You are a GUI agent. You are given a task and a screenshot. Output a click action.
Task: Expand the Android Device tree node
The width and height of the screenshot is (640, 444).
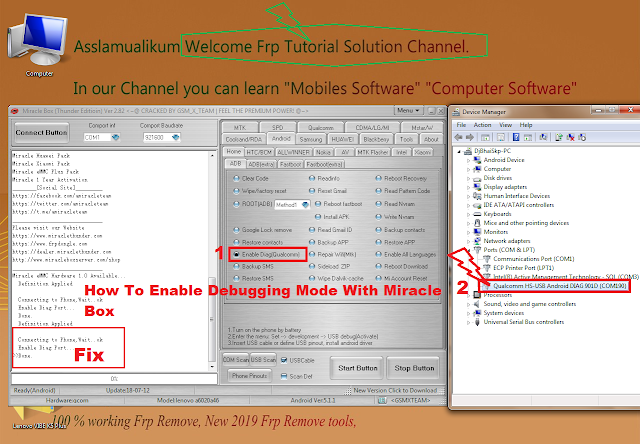[x=469, y=160]
